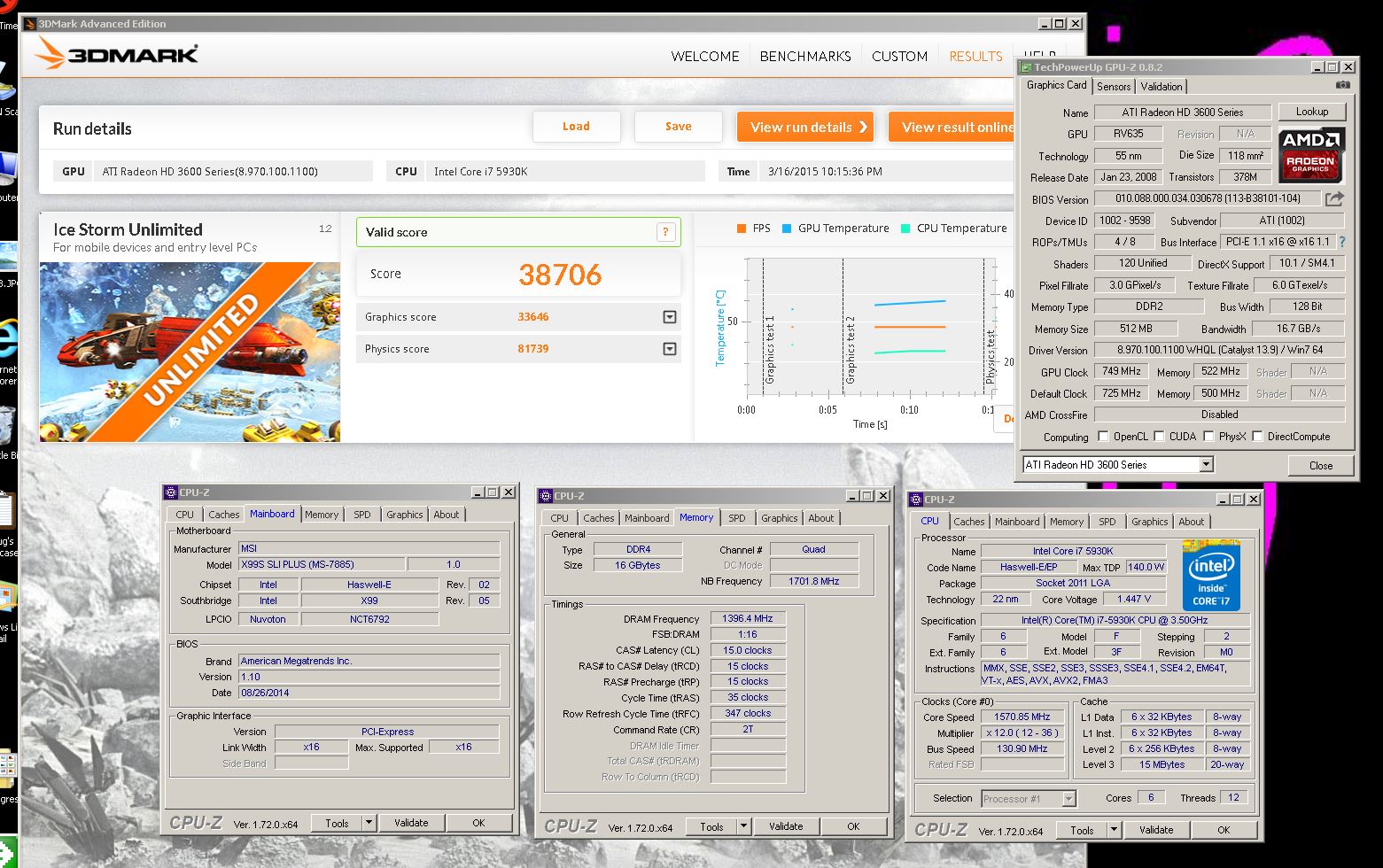
Task: Click the Bus Interface question mark in GPU-Z
Action: coord(1341,242)
